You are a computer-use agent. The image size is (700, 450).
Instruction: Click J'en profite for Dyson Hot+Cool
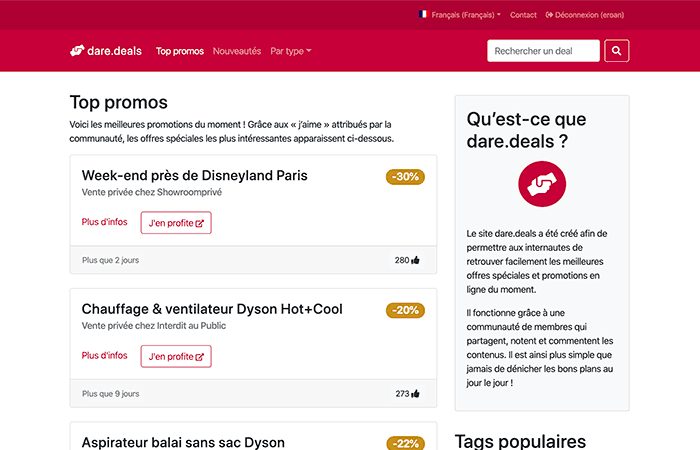176,356
